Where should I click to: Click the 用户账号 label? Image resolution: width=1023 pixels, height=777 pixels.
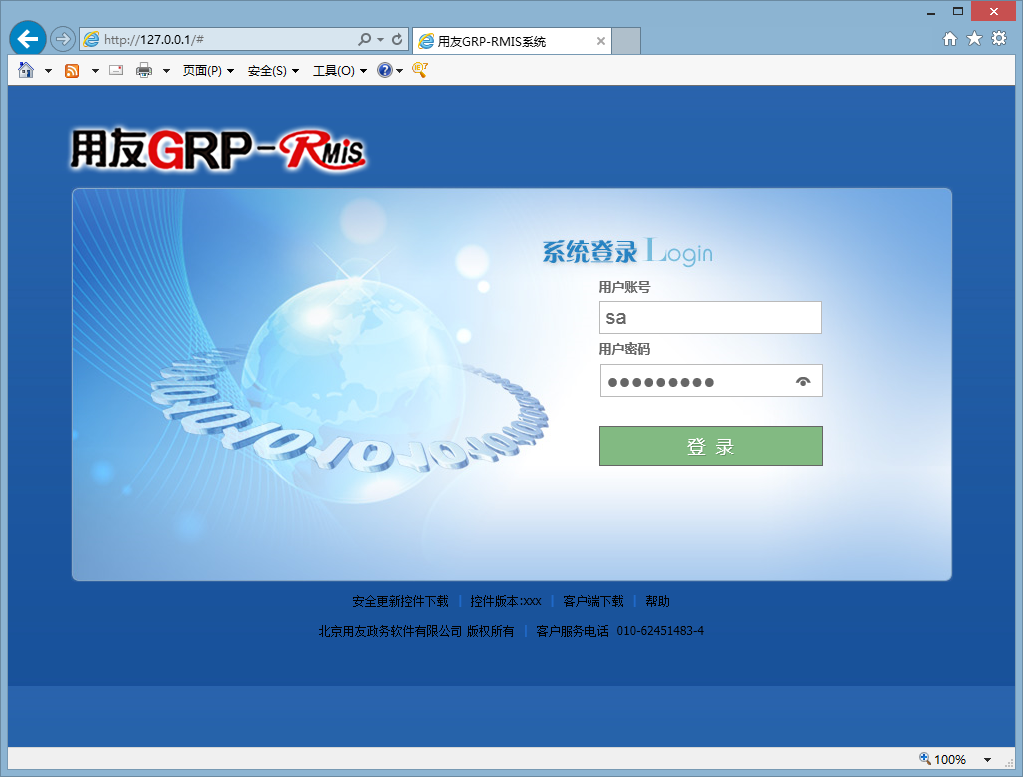tap(624, 287)
